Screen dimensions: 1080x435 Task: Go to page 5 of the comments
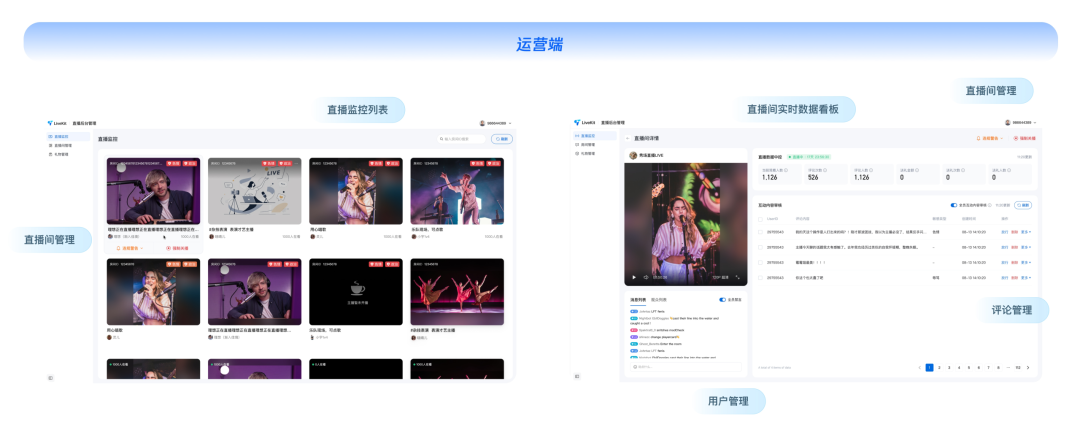(968, 368)
